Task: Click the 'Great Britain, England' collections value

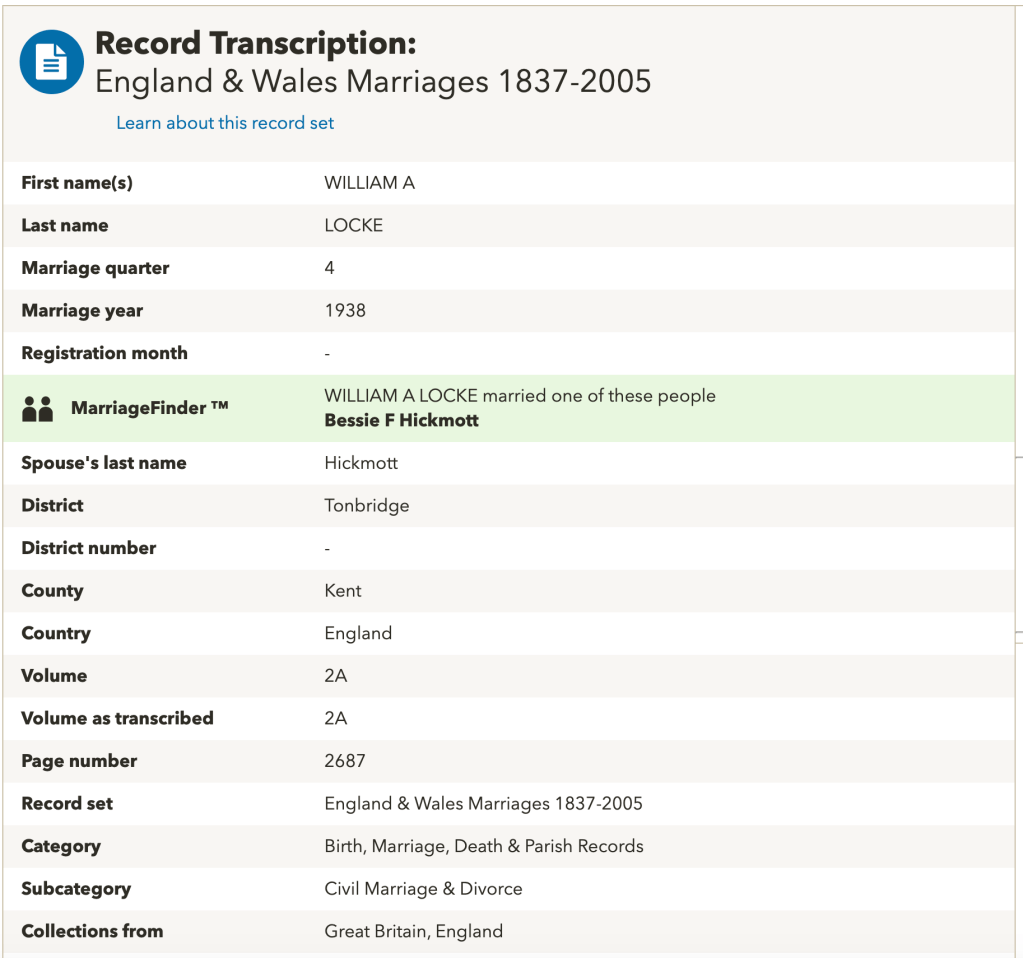Action: pyautogui.click(x=413, y=931)
